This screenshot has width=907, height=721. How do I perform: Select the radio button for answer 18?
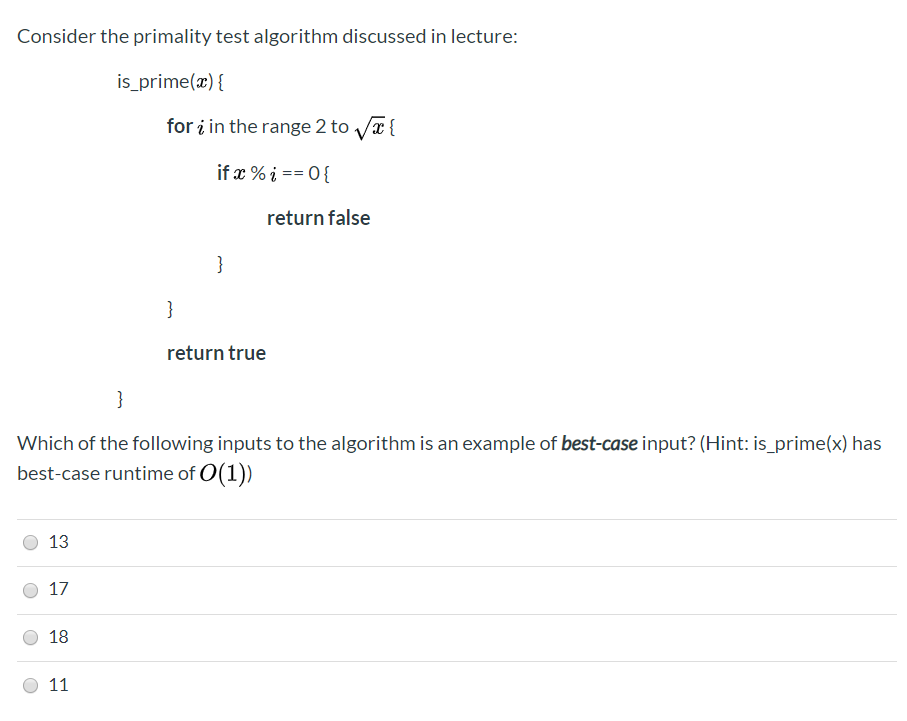pyautogui.click(x=30, y=637)
